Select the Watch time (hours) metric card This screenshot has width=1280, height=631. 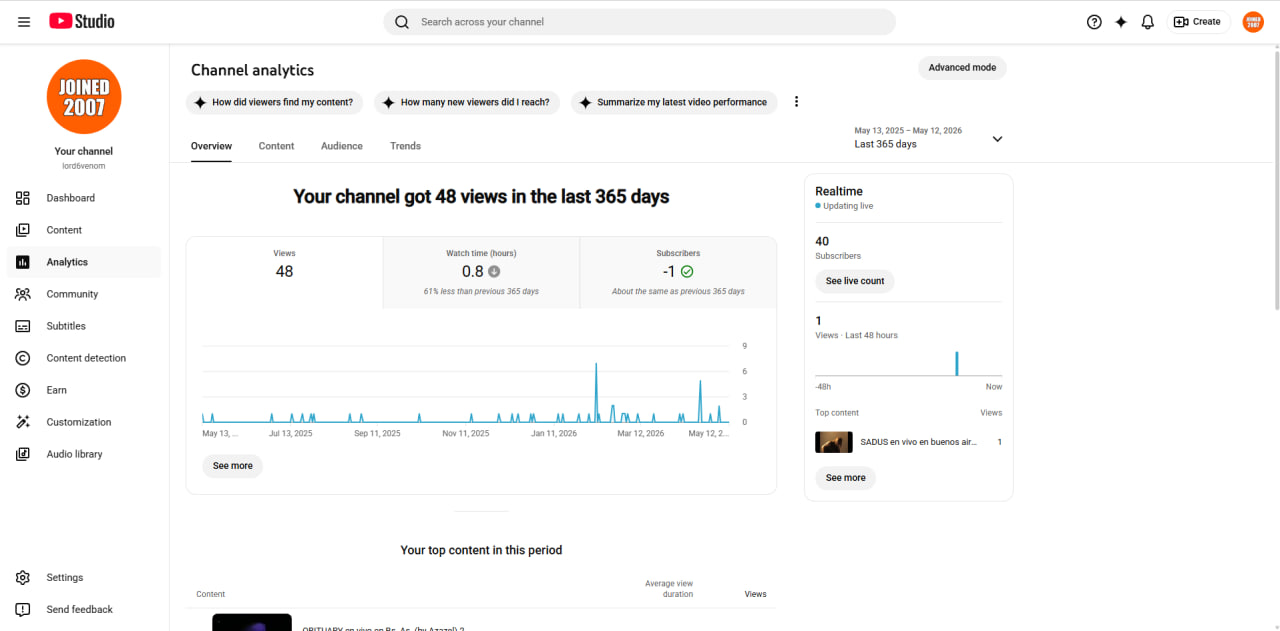coord(481,272)
